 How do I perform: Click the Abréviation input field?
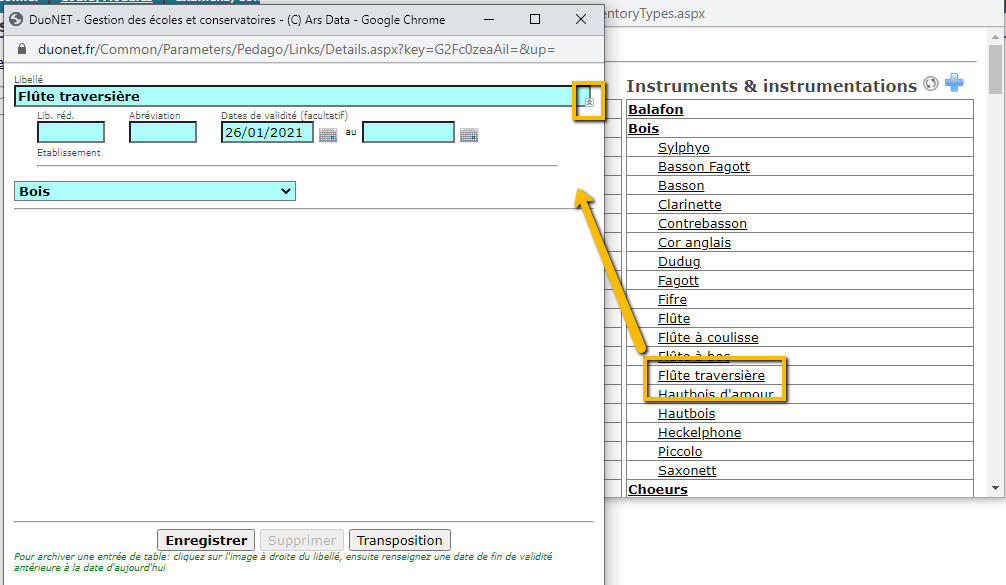[x=162, y=132]
